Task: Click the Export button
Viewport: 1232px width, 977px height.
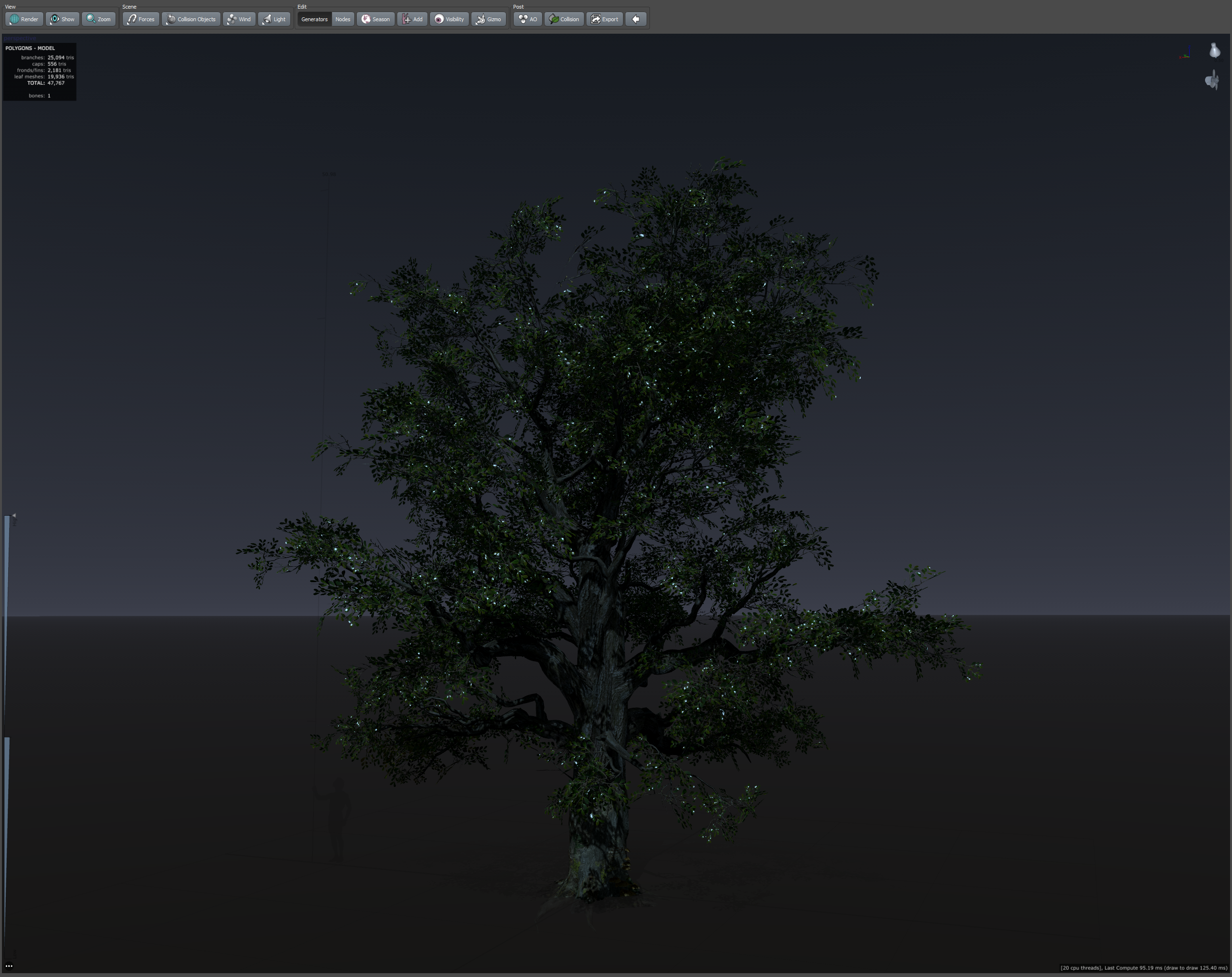Action: (x=605, y=19)
